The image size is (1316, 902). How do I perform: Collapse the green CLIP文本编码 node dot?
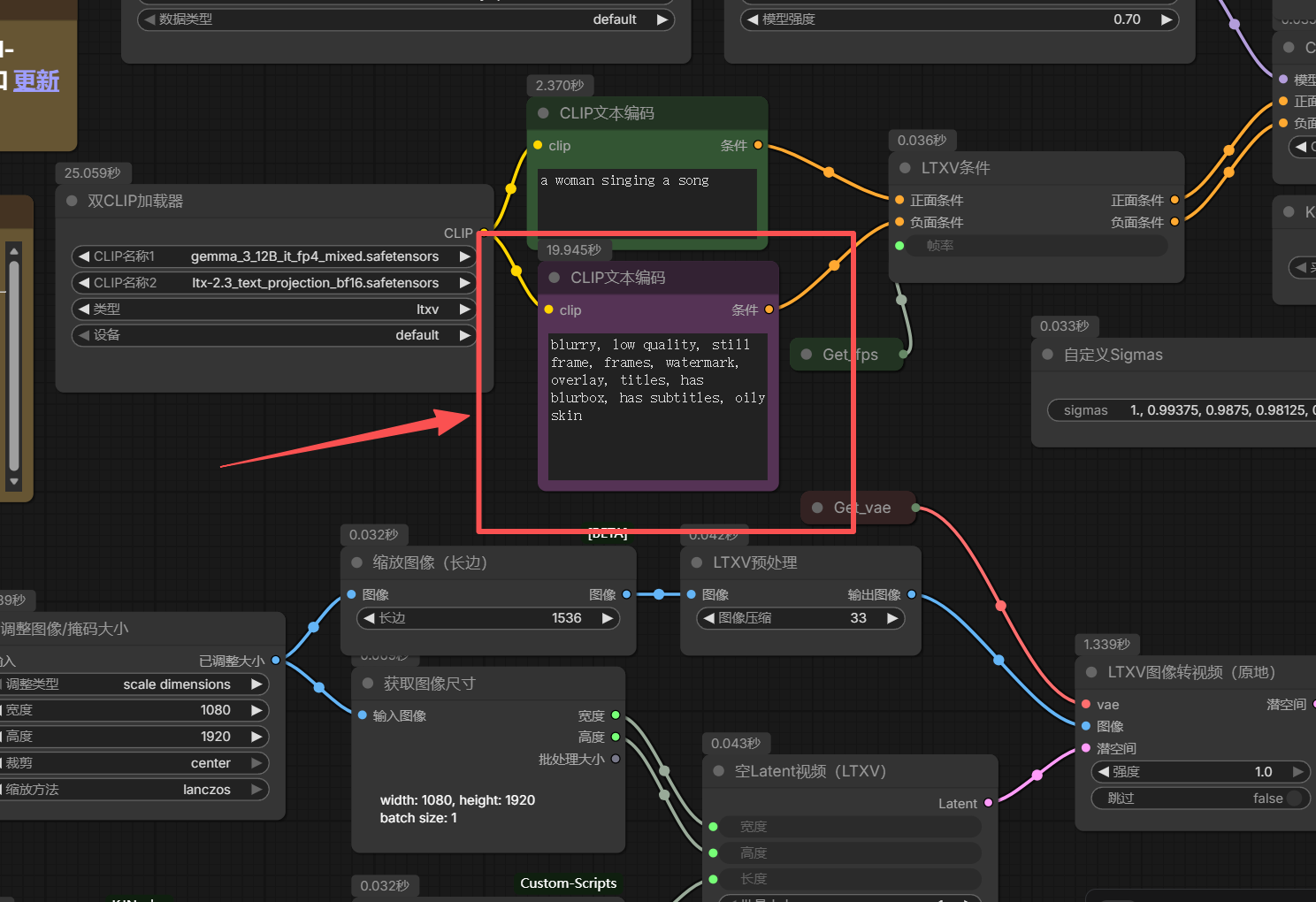(x=544, y=113)
